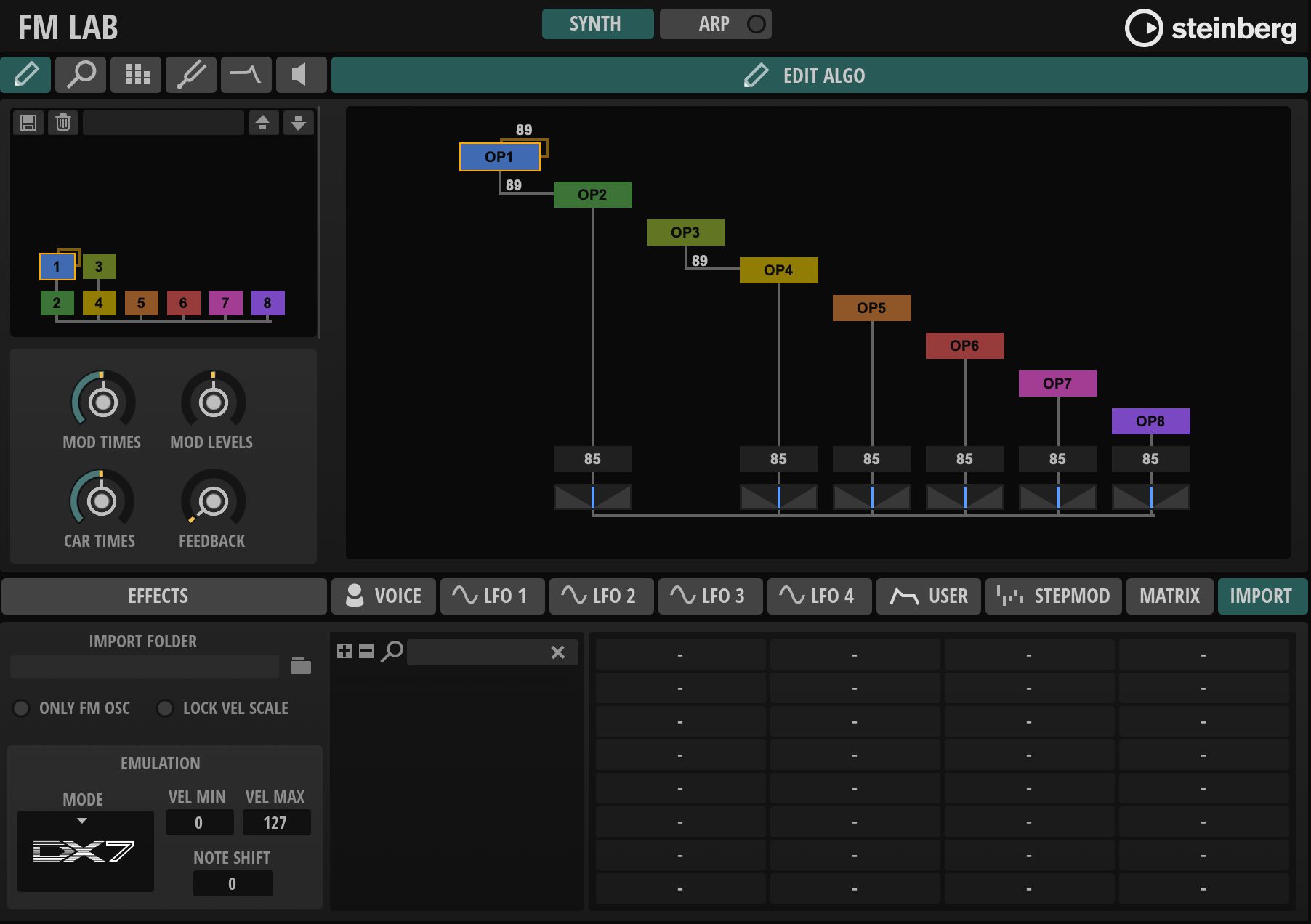Viewport: 1311px width, 924px height.
Task: Click the OP1 operator block
Action: point(500,157)
